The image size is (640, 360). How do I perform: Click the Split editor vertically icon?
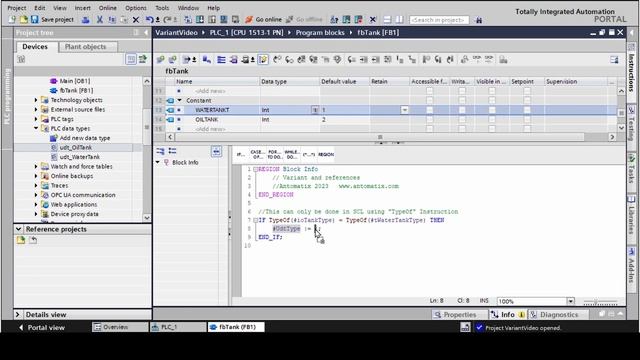[x=399, y=20]
